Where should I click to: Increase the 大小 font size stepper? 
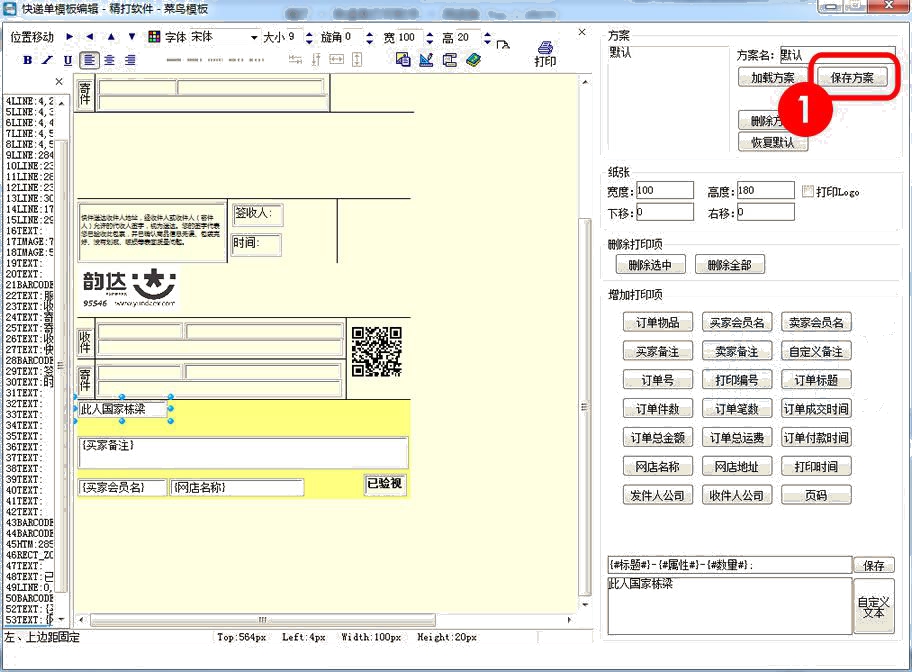pos(310,33)
